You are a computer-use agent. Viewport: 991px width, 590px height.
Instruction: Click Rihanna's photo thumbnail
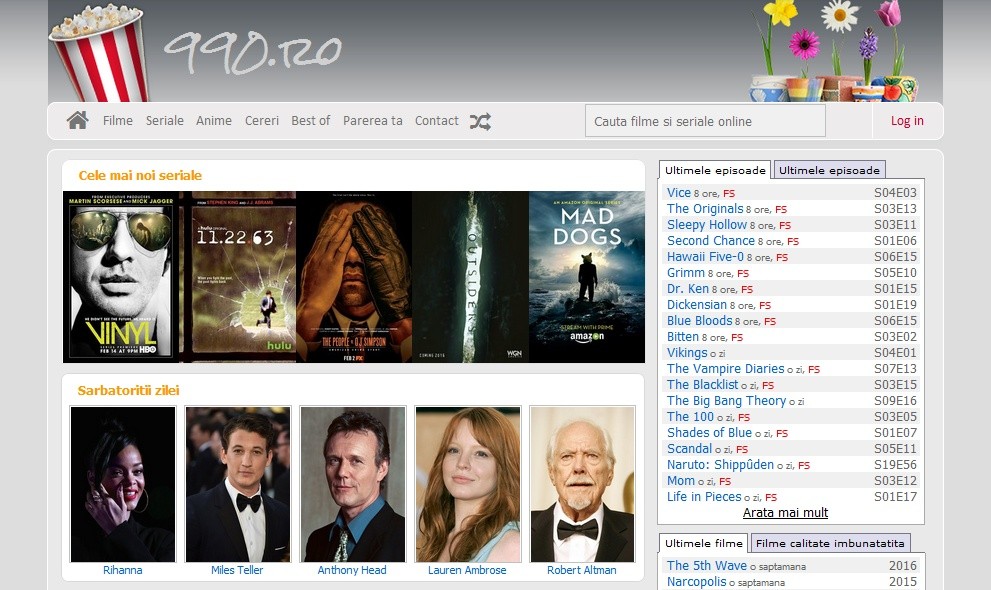point(123,484)
